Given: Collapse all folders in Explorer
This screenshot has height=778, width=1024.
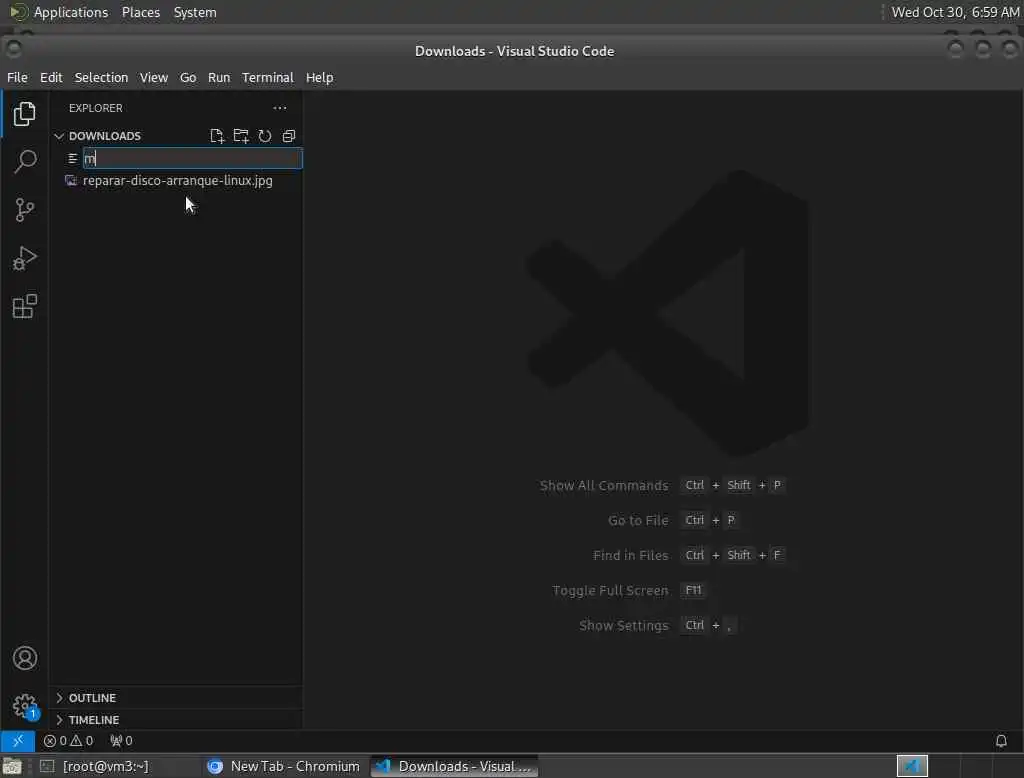Looking at the screenshot, I should [289, 136].
